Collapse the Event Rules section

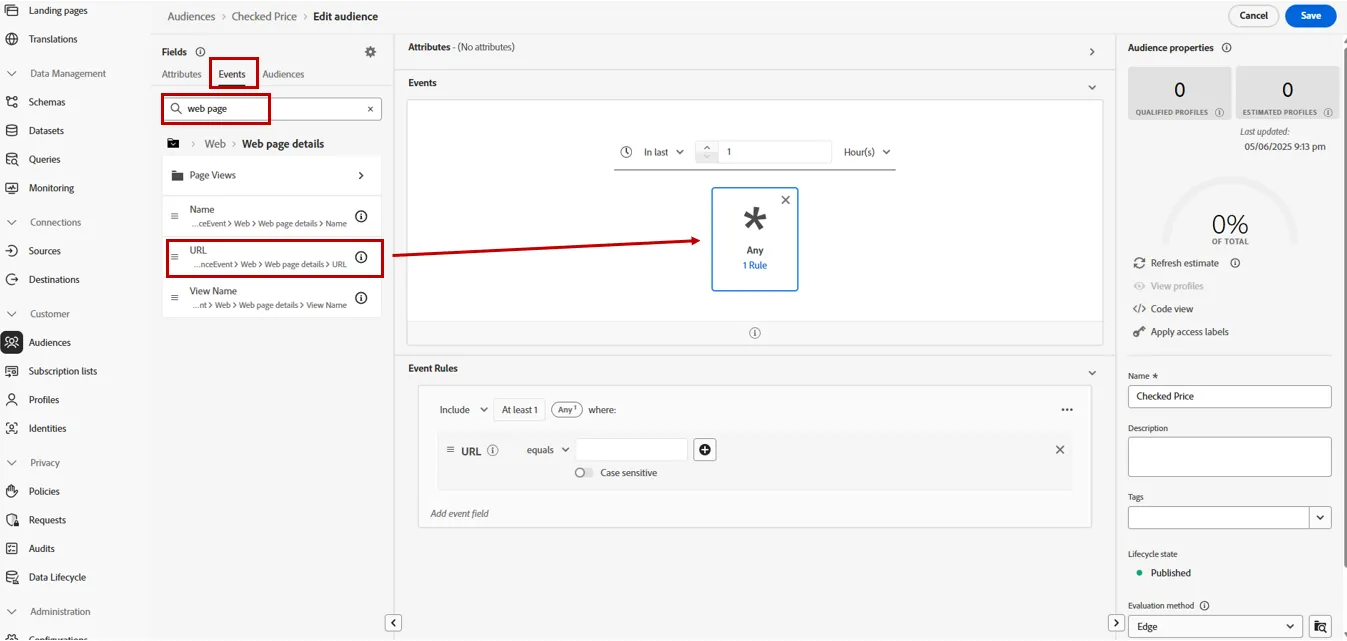pos(1092,373)
